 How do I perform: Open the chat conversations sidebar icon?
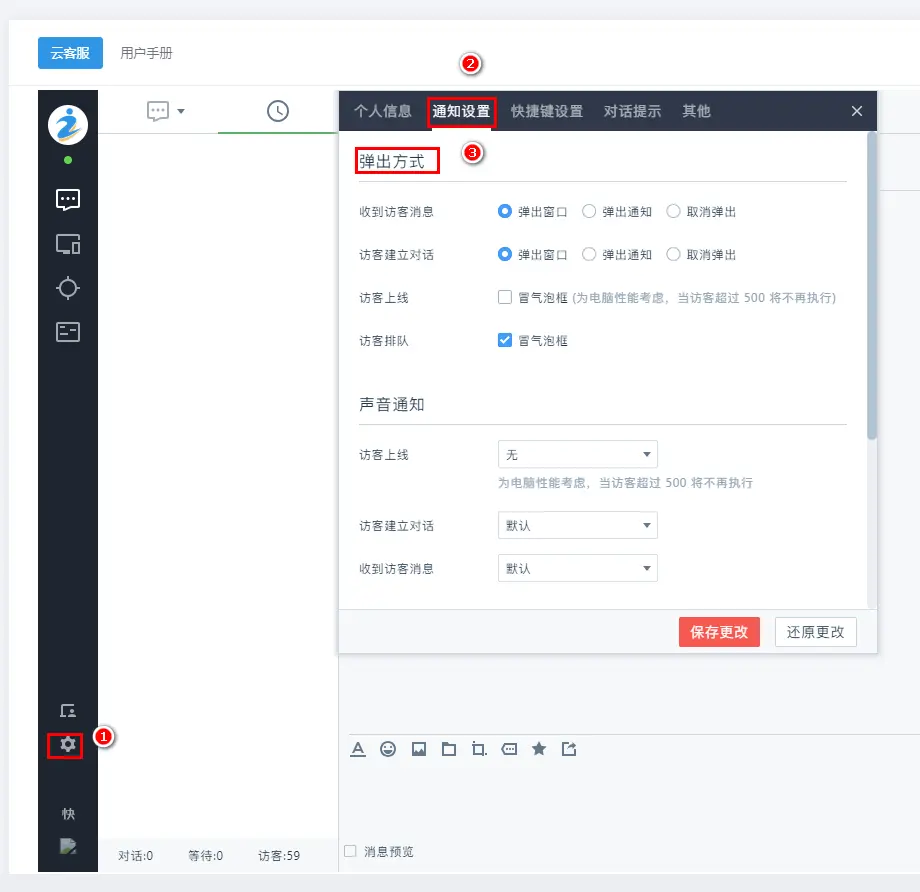pos(68,199)
